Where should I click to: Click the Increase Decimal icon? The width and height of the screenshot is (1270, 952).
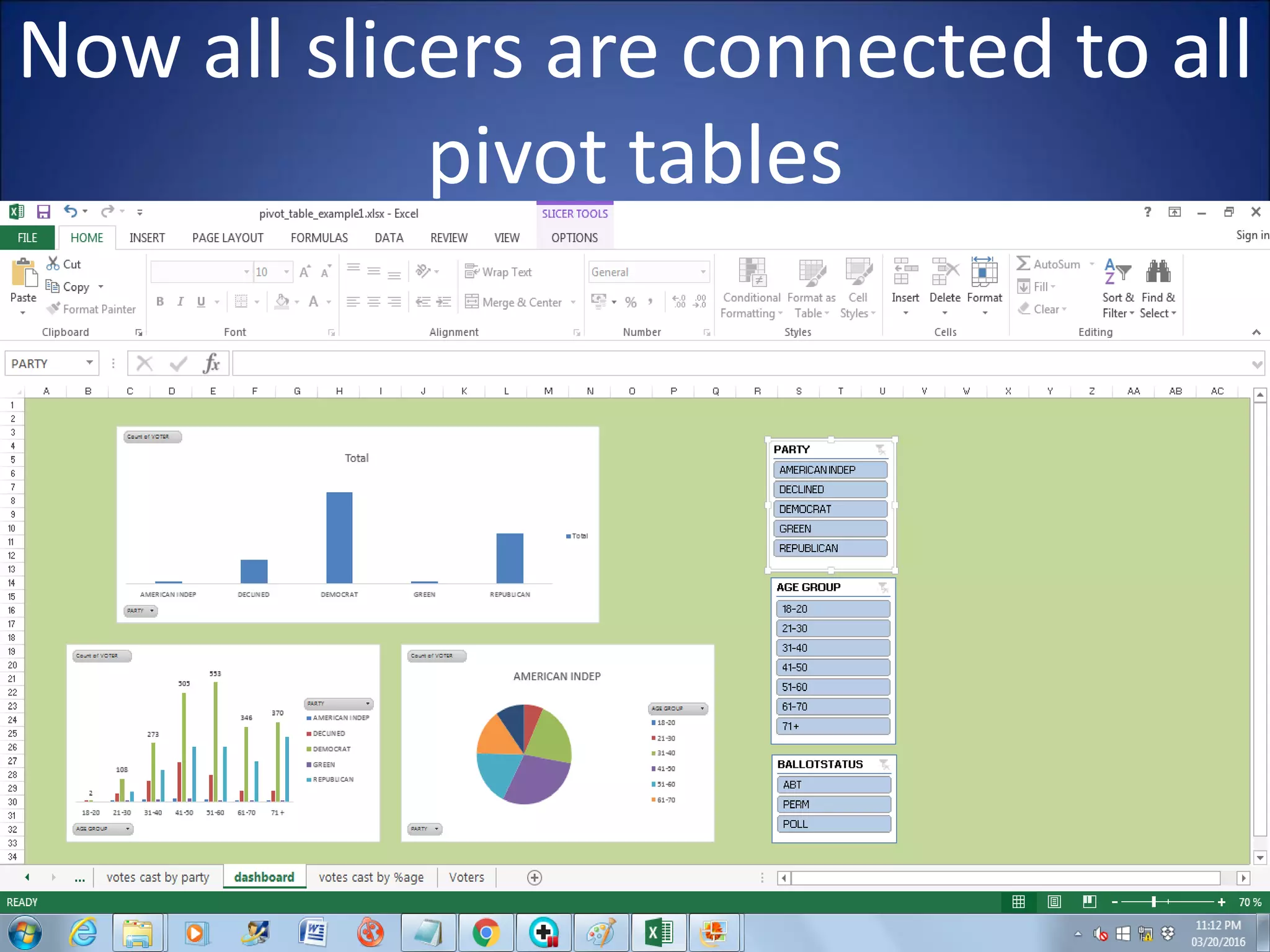coord(680,302)
